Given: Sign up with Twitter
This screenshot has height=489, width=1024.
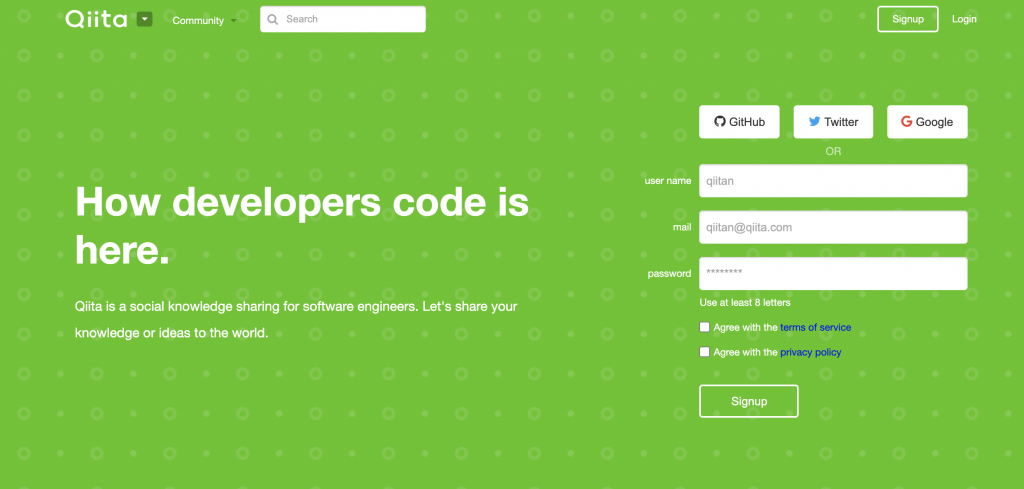Looking at the screenshot, I should 833,121.
